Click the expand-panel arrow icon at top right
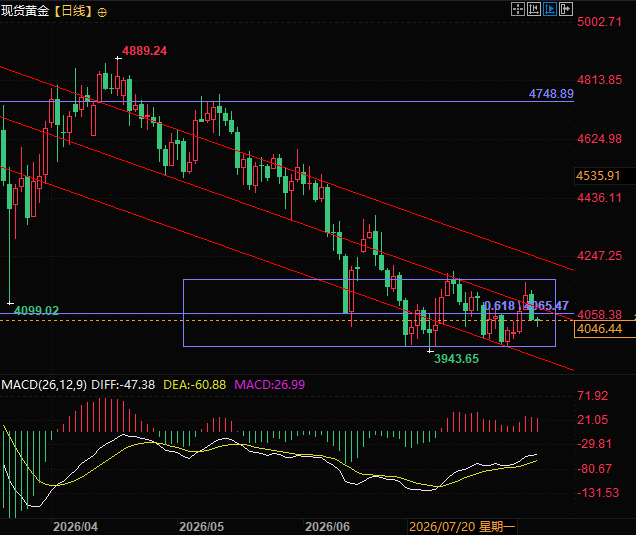The image size is (636, 535). pos(566,9)
